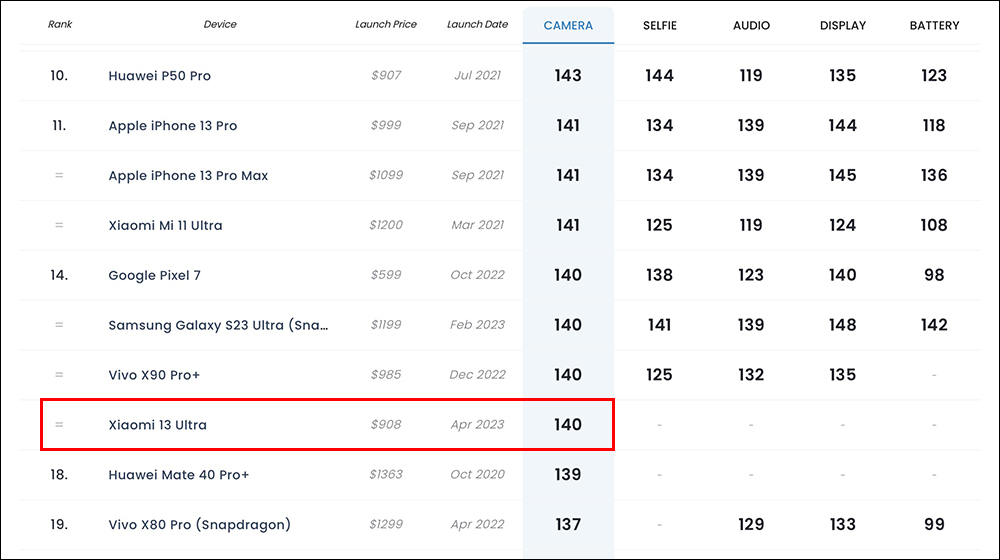Screen dimensions: 1000x560
Task: Open Apple iPhone 13 Pro Max page
Action: pos(188,175)
